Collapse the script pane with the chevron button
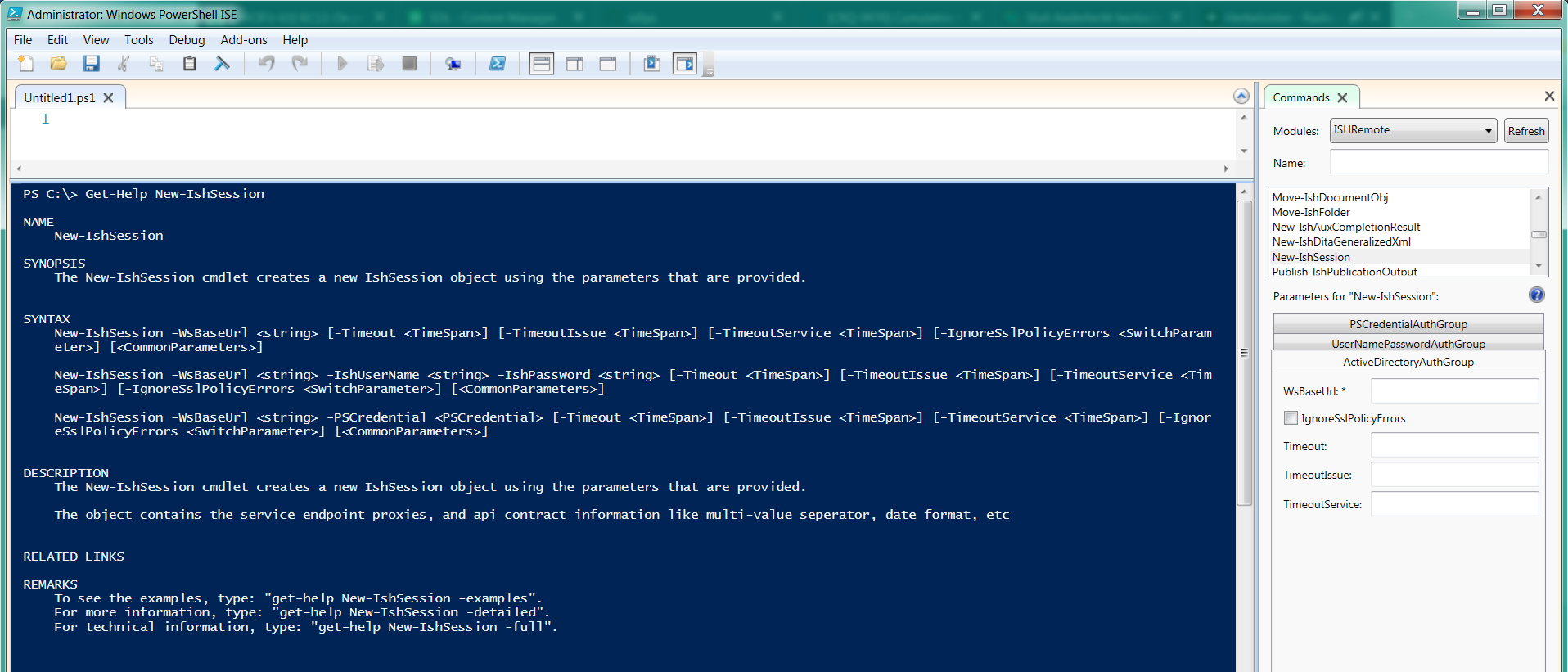Image resolution: width=1568 pixels, height=672 pixels. click(x=1241, y=97)
